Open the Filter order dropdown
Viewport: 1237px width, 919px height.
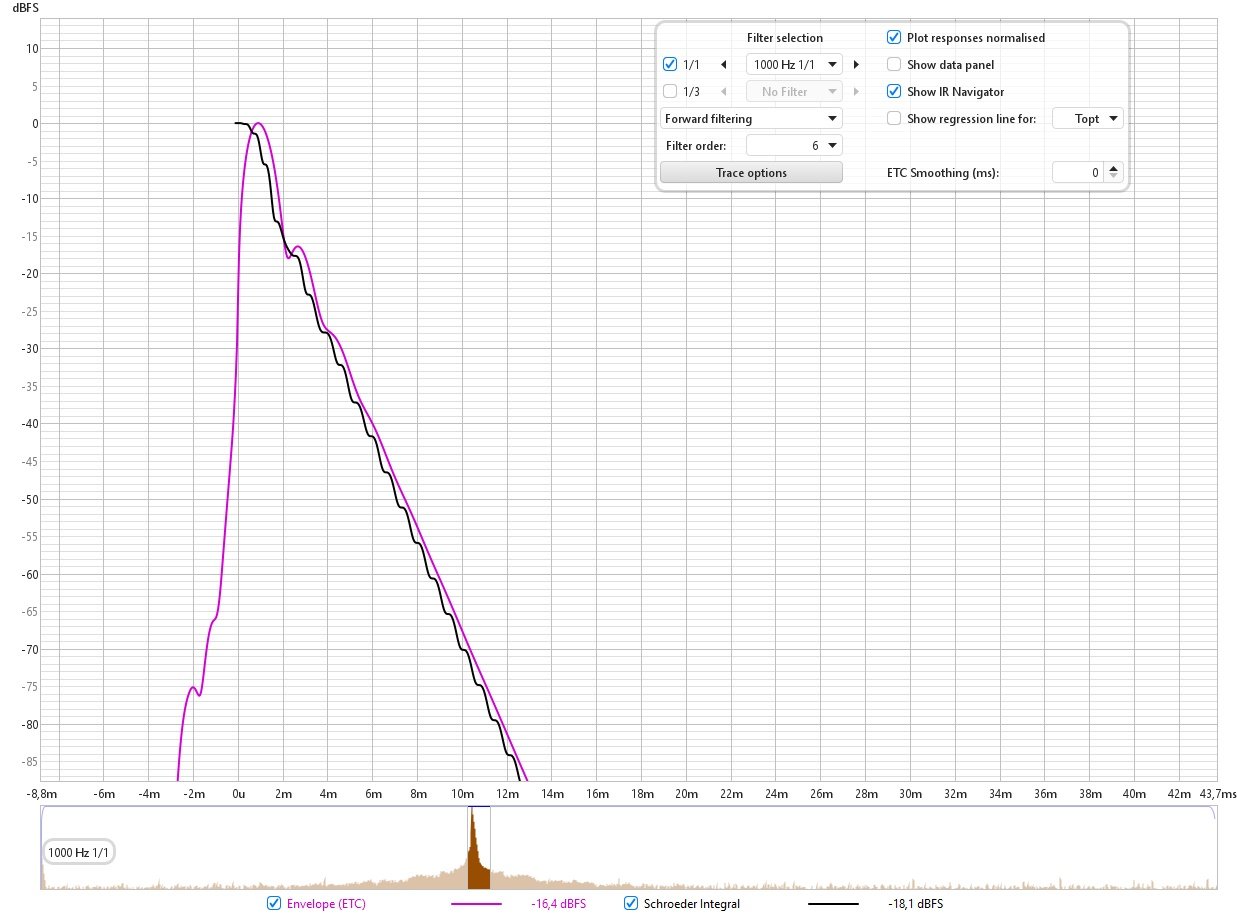795,146
